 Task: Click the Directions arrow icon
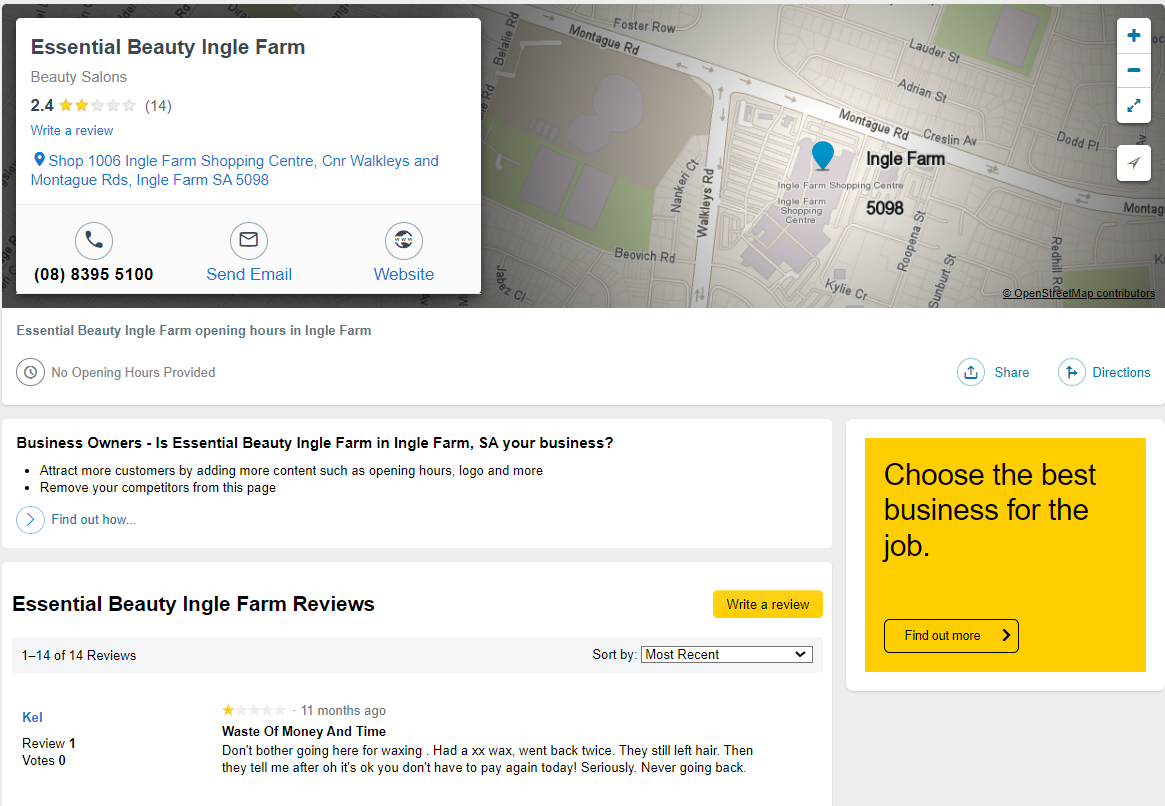1071,372
